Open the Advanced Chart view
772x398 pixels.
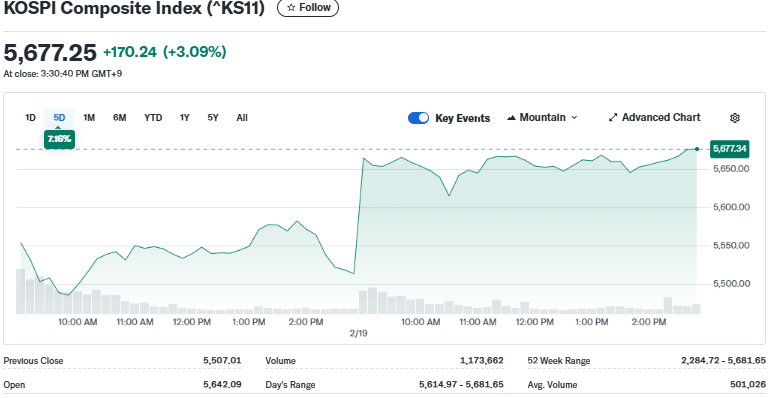coord(654,118)
